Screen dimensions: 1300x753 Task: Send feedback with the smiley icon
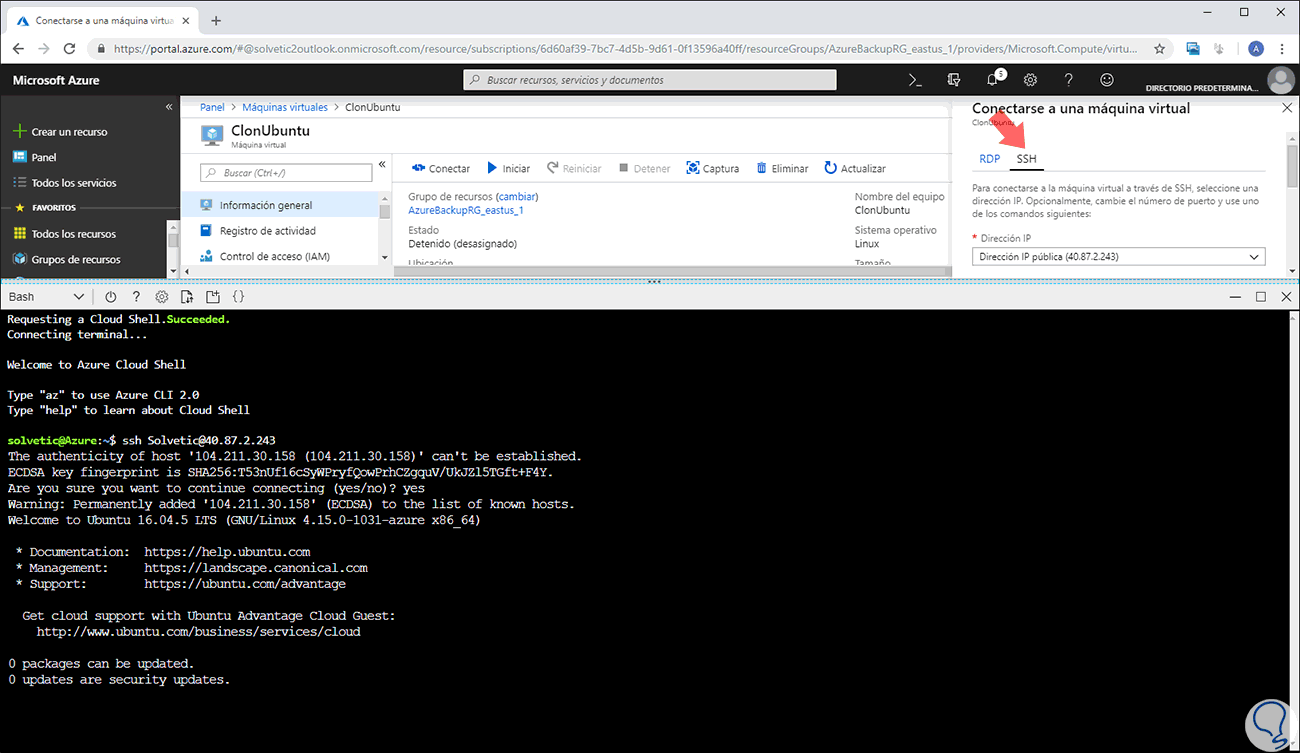(x=1106, y=80)
